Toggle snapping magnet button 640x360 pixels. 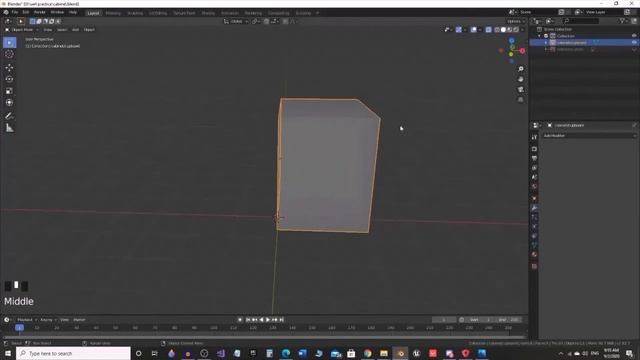pos(266,21)
